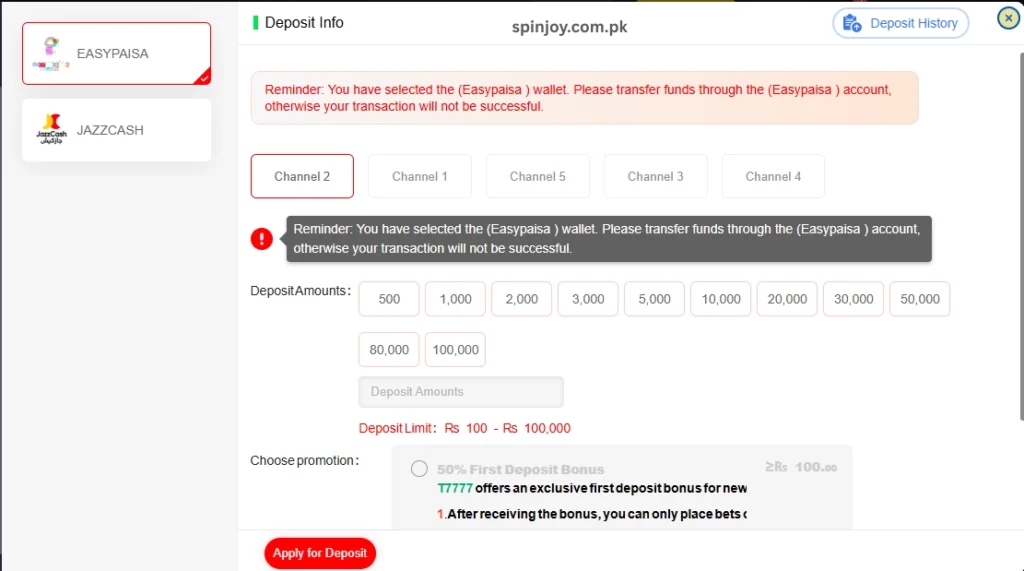Screen dimensions: 1024x571
Task: Click the Deposit Info heading
Action: tap(304, 23)
